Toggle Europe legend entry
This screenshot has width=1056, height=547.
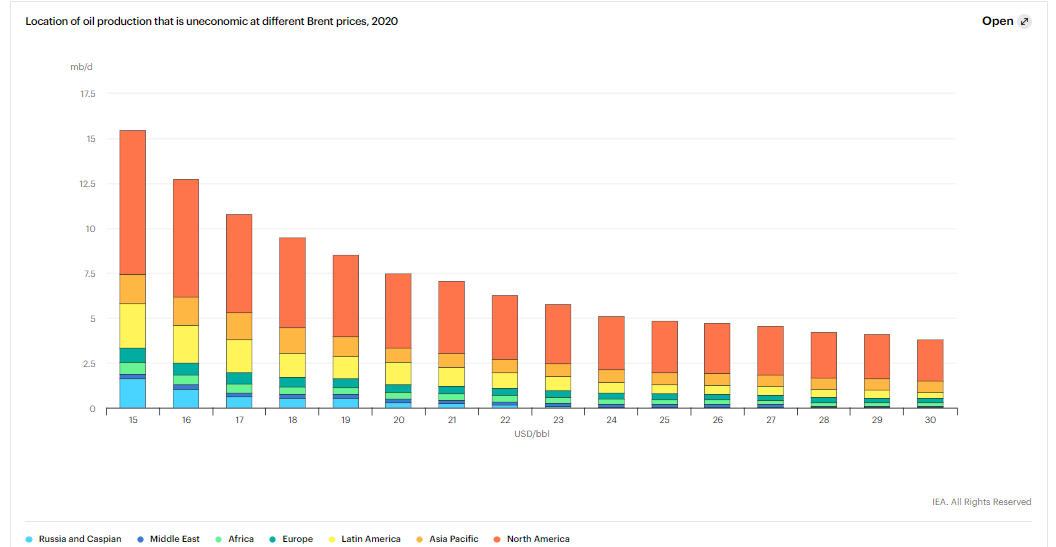pyautogui.click(x=293, y=539)
